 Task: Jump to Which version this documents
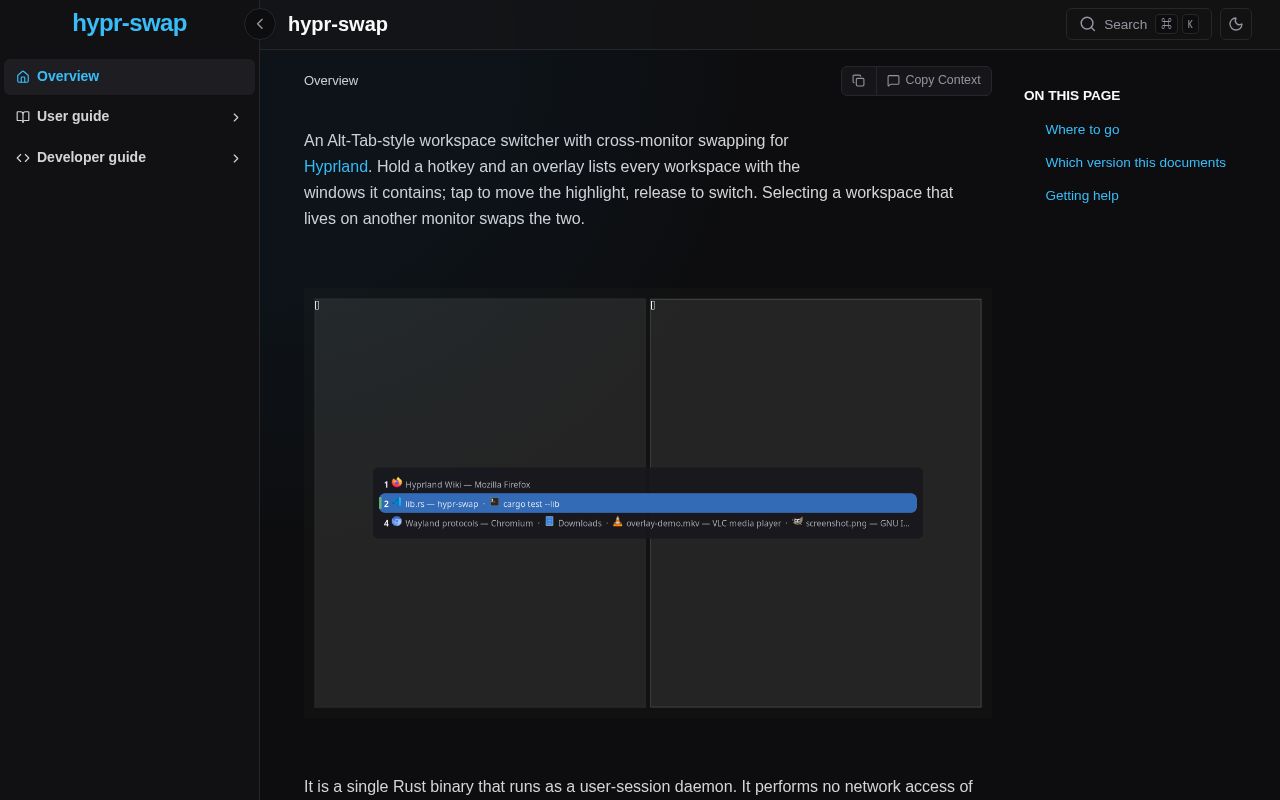pyautogui.click(x=1135, y=163)
